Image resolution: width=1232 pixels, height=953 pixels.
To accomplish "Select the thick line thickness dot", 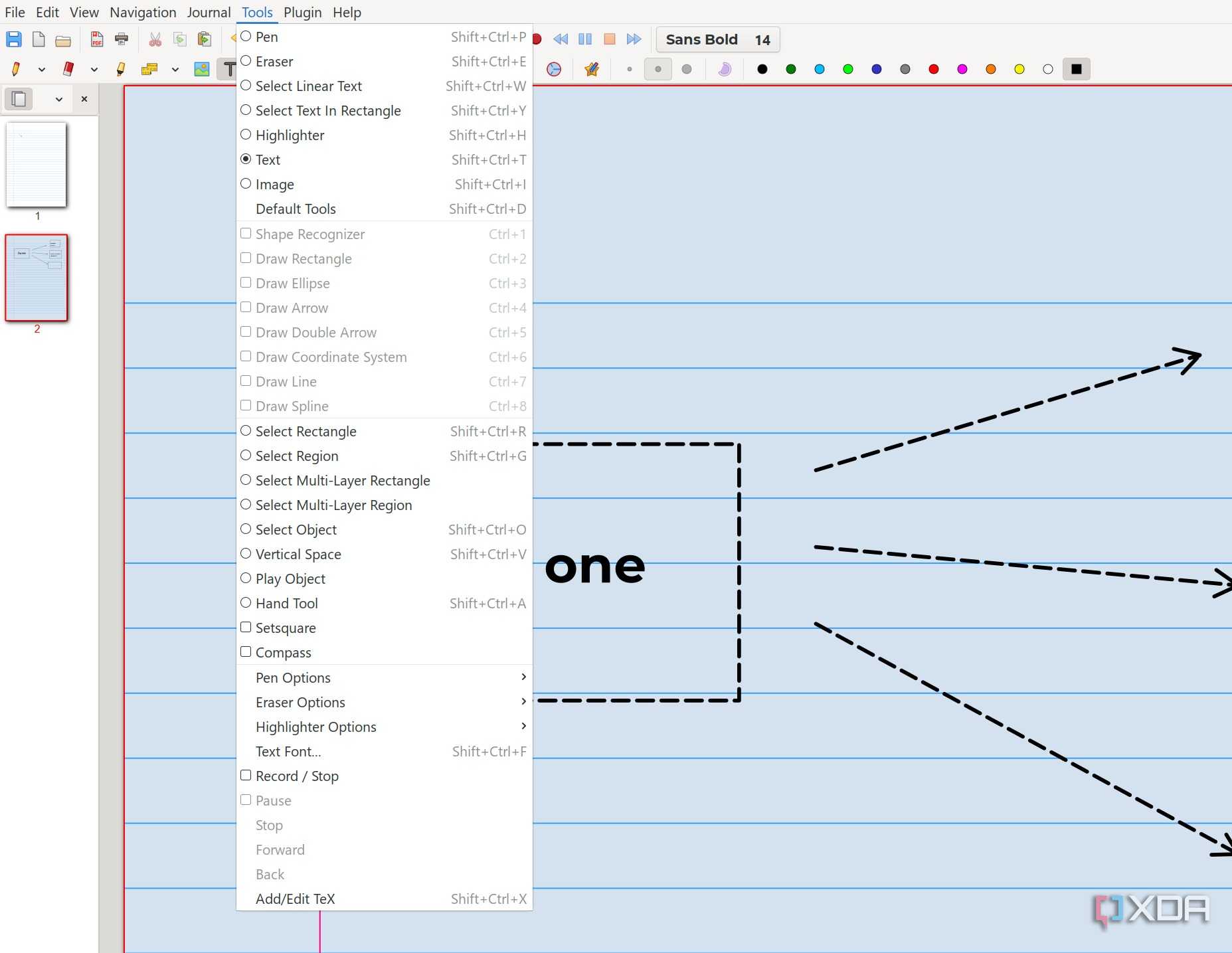I will (687, 69).
